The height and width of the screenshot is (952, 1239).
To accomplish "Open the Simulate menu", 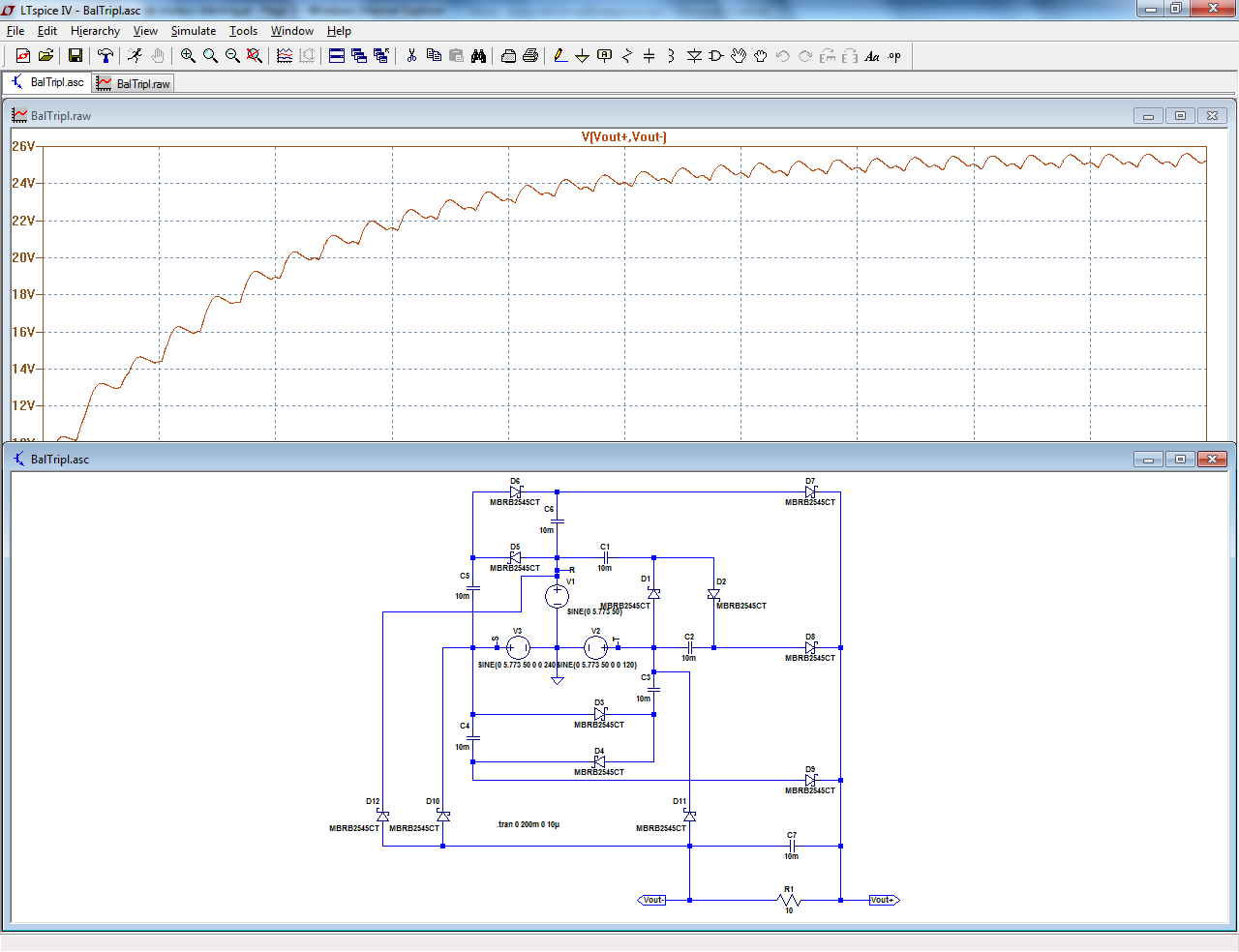I will point(194,31).
